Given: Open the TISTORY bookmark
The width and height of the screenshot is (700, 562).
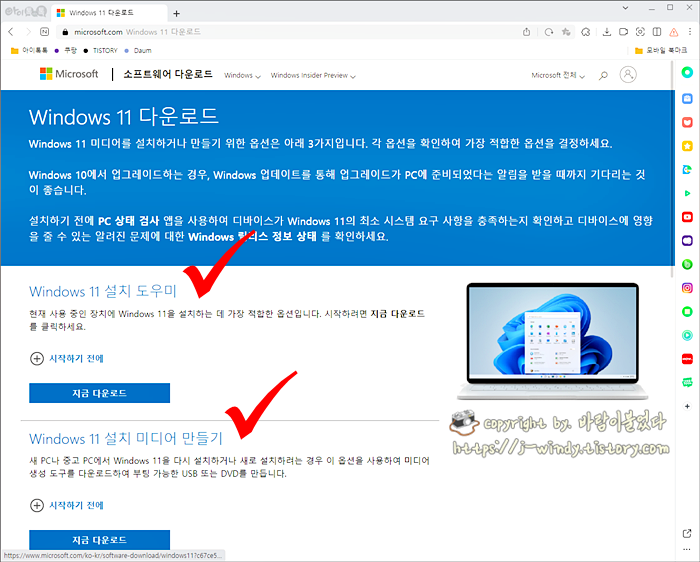Looking at the screenshot, I should (100, 50).
